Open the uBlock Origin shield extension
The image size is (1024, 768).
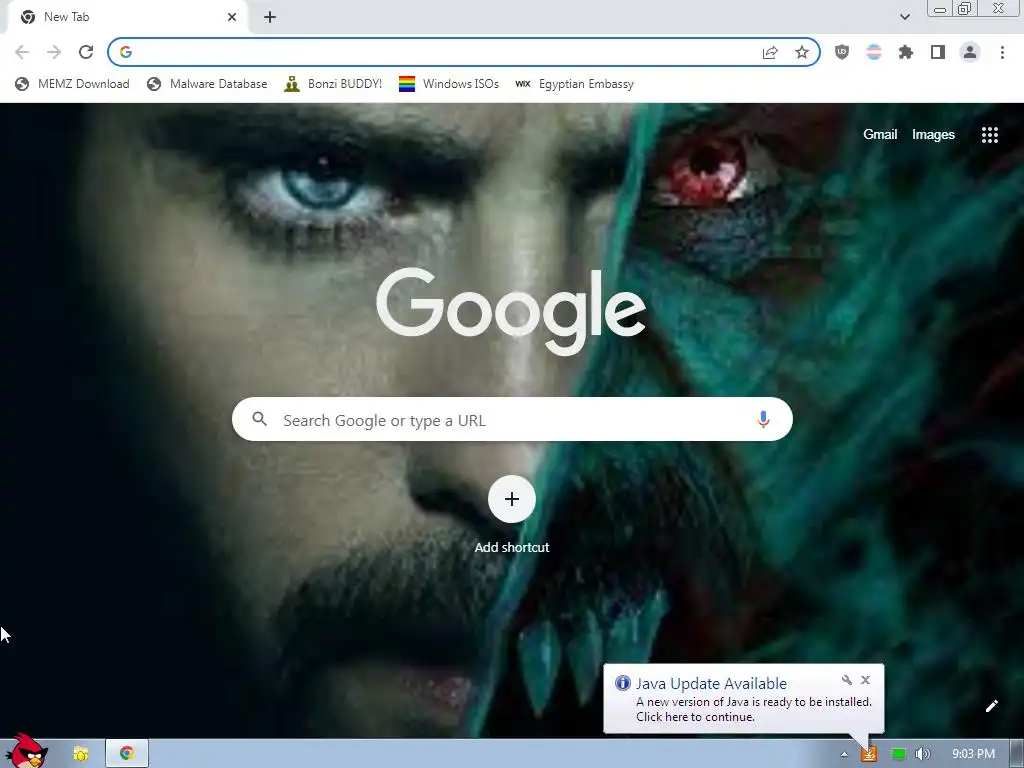tap(842, 52)
